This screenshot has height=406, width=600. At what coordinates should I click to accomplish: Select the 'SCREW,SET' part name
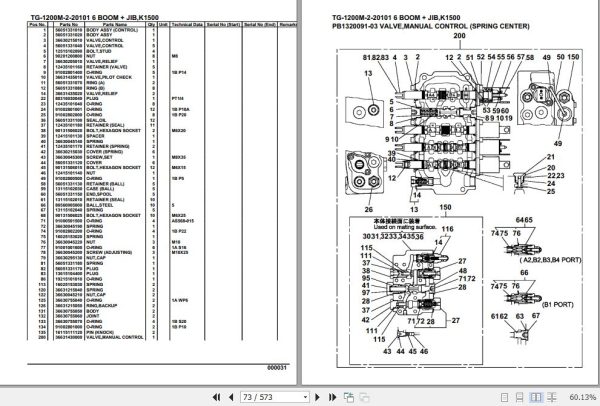[x=98, y=157]
